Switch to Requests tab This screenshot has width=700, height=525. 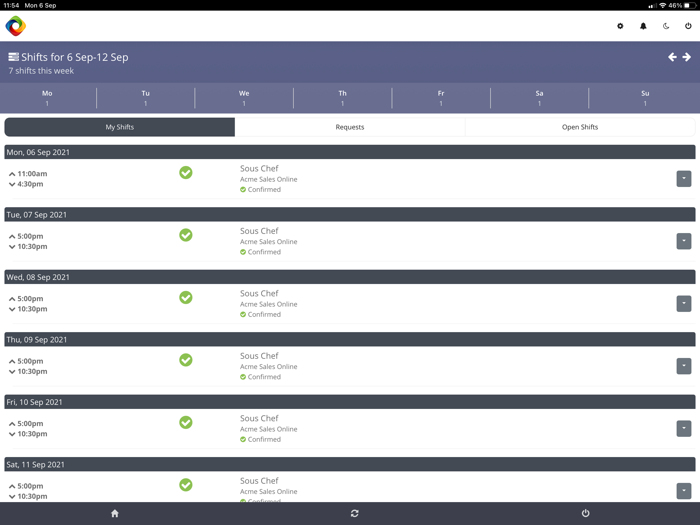350,127
